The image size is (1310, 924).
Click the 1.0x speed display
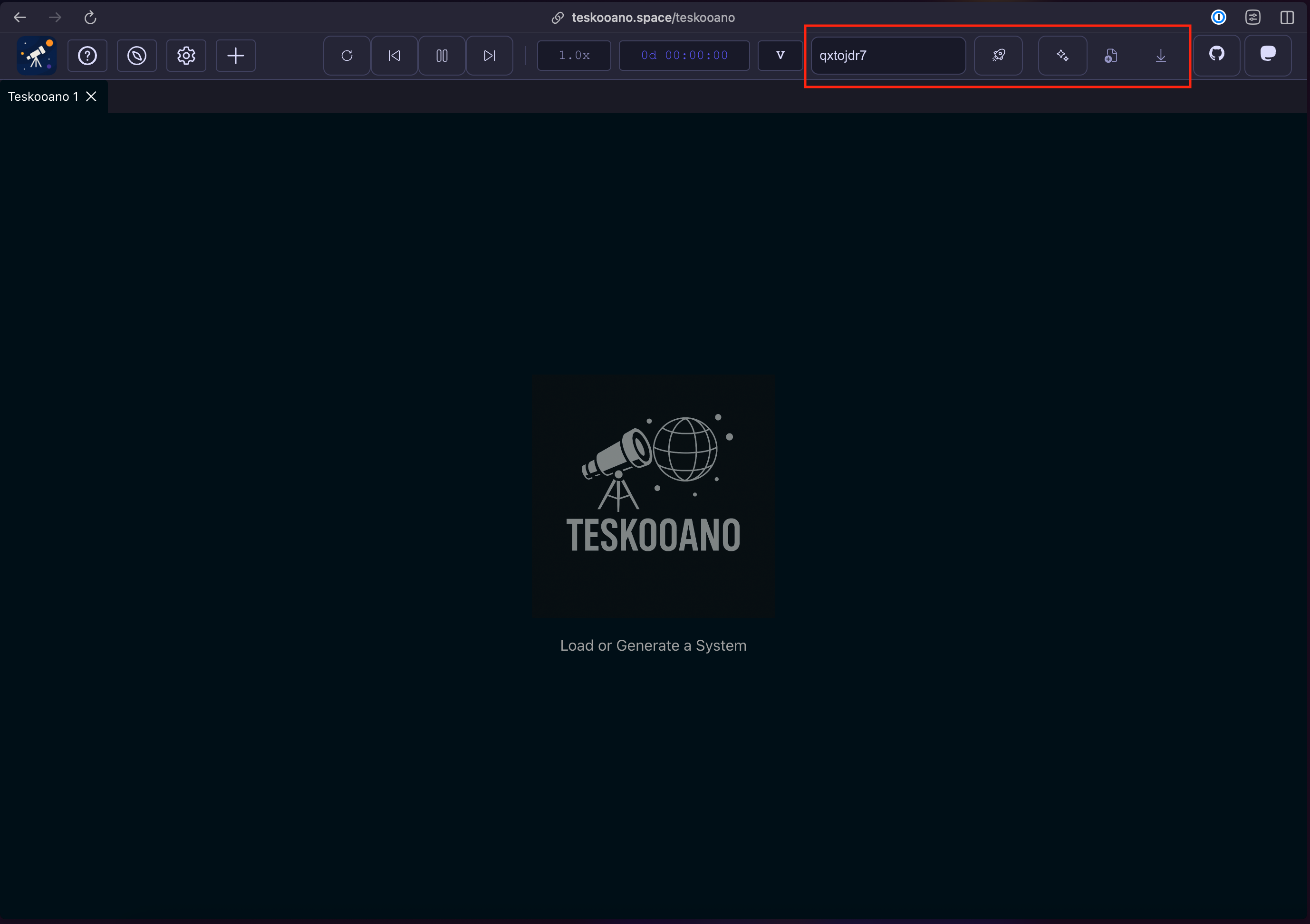(x=574, y=55)
